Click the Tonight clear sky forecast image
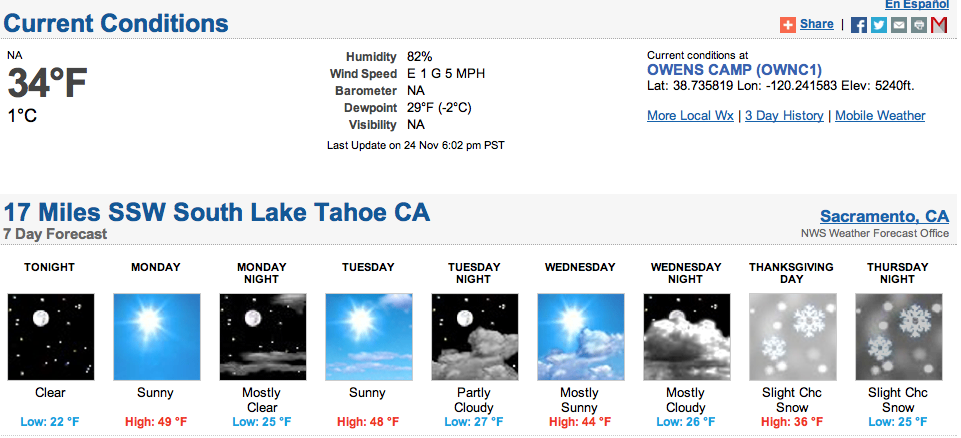961x438 pixels. pos(51,337)
